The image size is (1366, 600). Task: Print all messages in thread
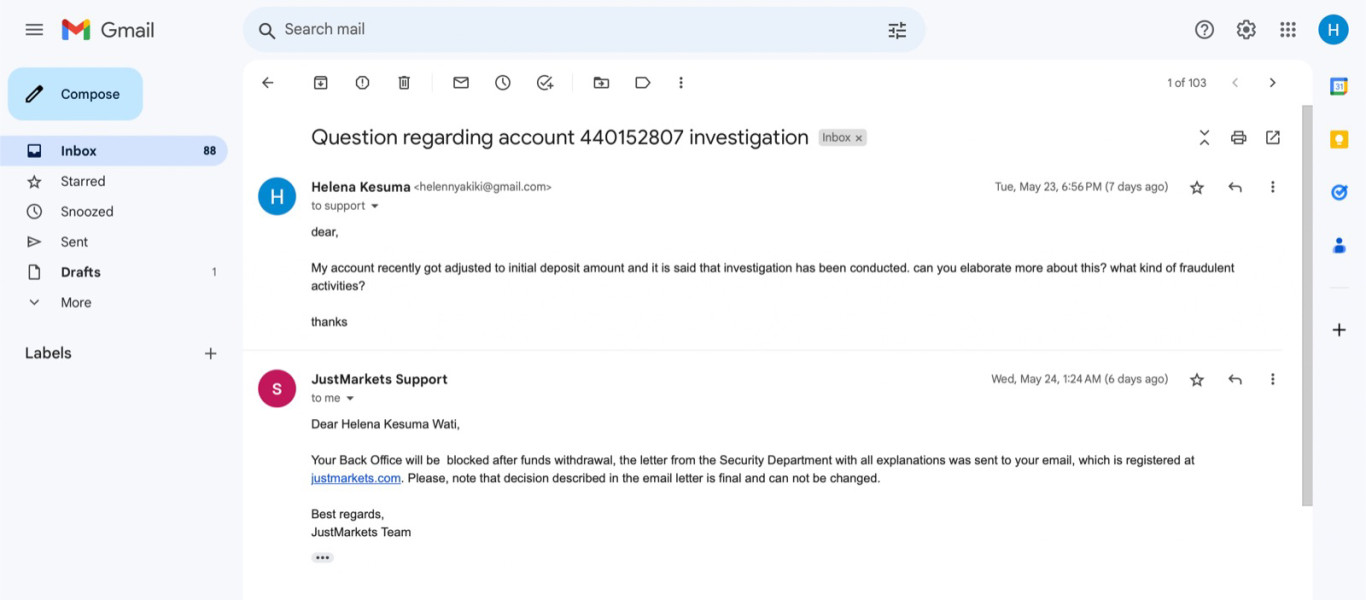[x=1238, y=138]
